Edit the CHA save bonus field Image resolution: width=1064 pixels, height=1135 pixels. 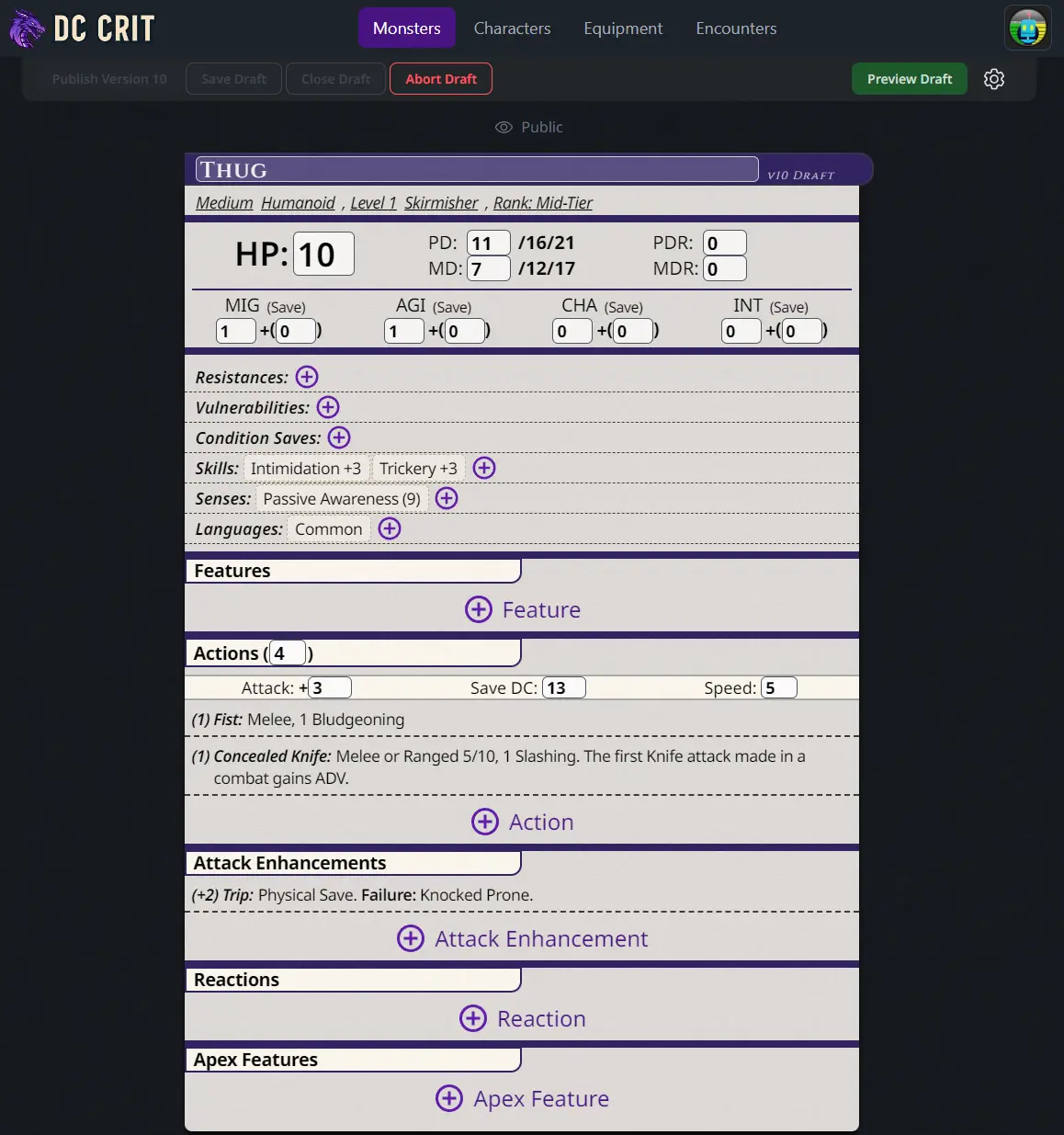[x=634, y=331]
